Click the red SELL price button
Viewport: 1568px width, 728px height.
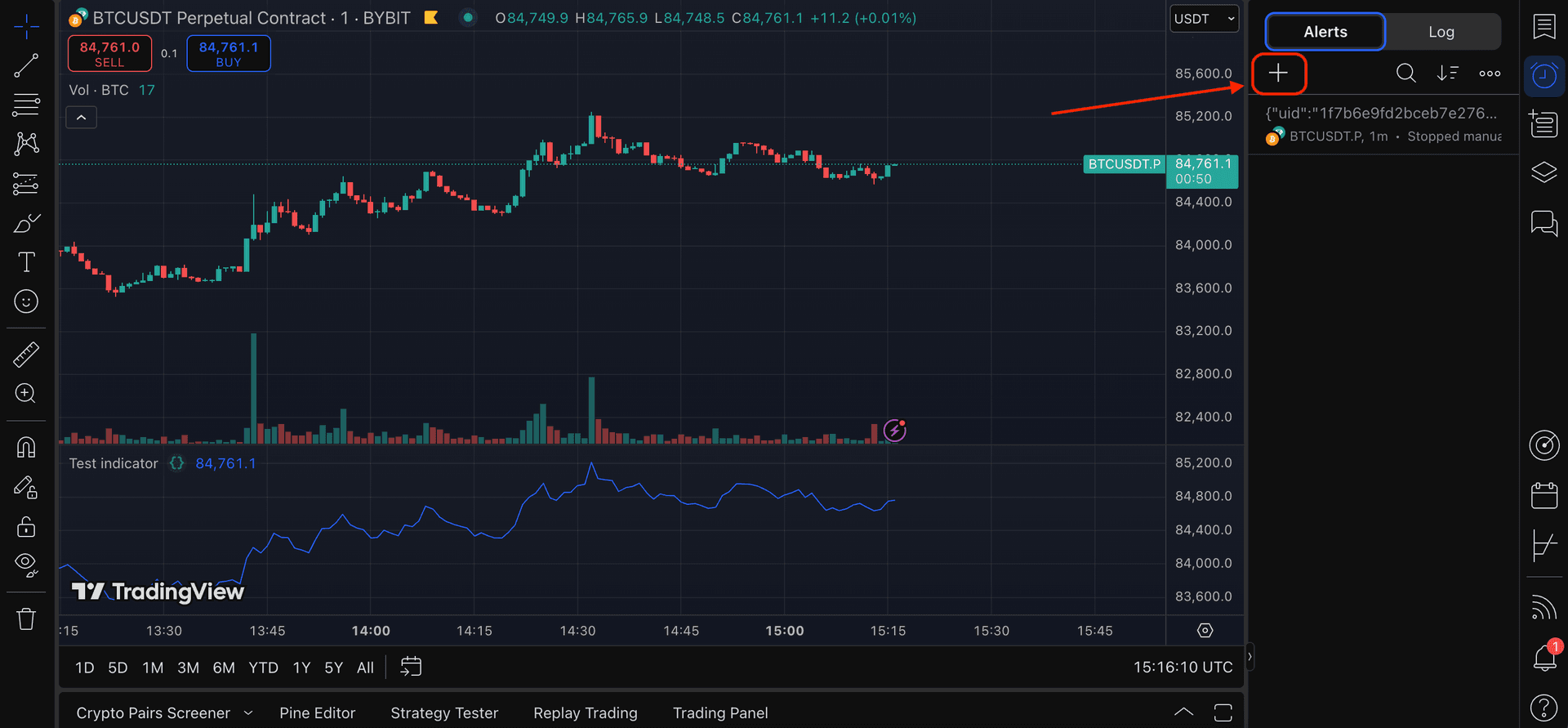pyautogui.click(x=109, y=53)
